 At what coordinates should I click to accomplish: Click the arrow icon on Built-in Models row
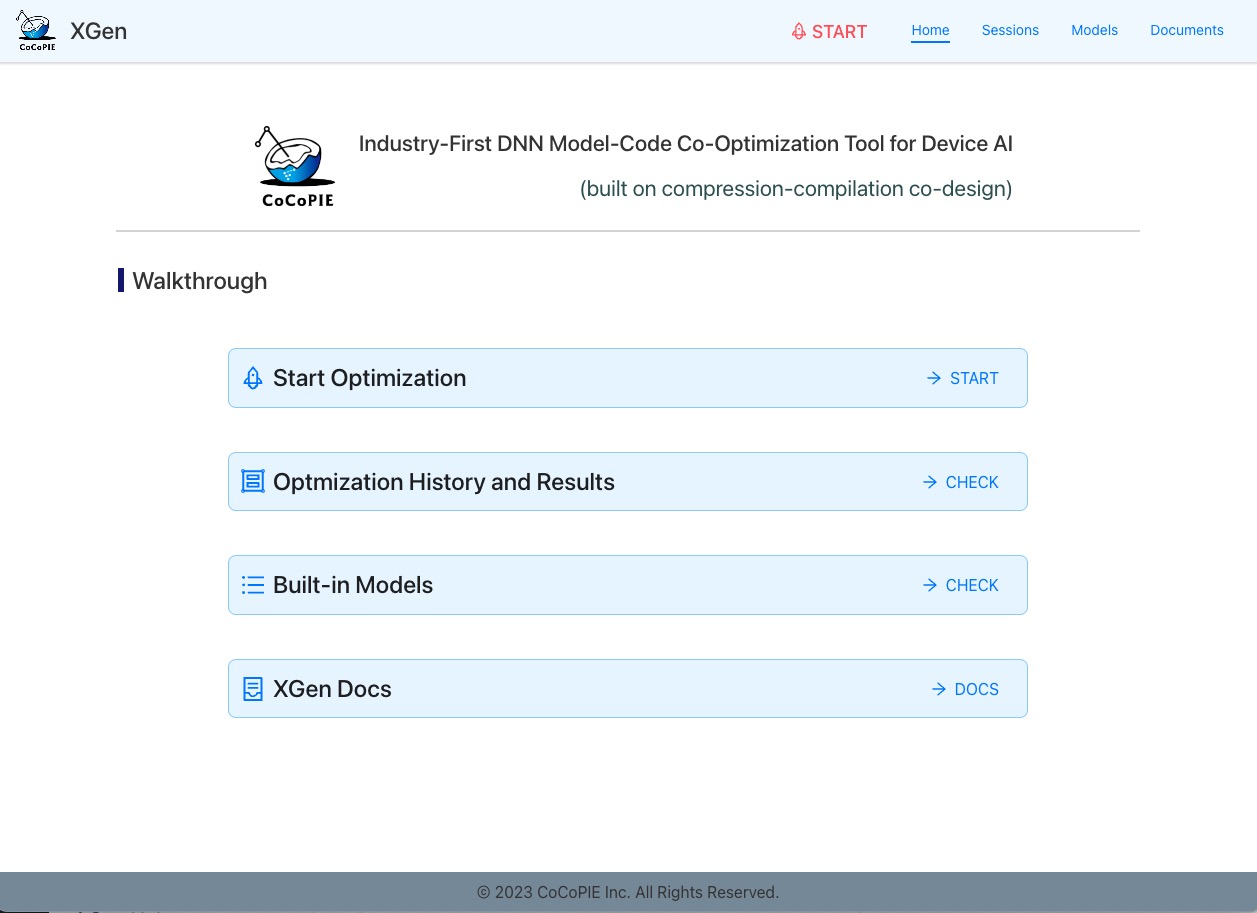[x=930, y=585]
